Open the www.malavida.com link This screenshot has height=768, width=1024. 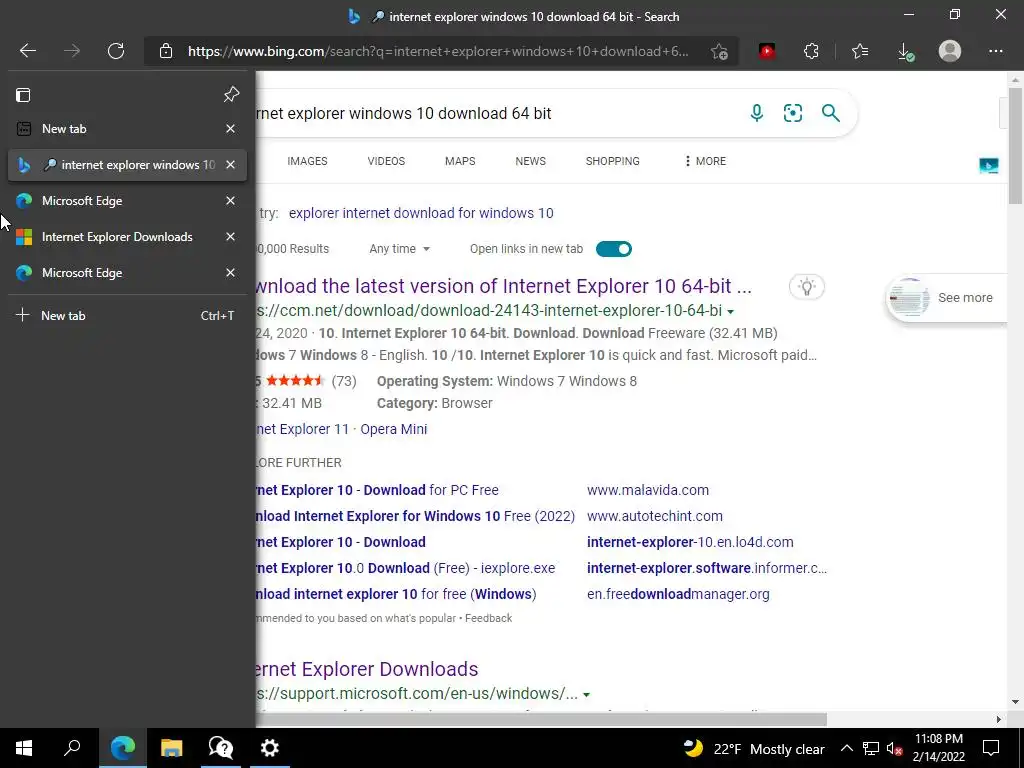coord(648,490)
